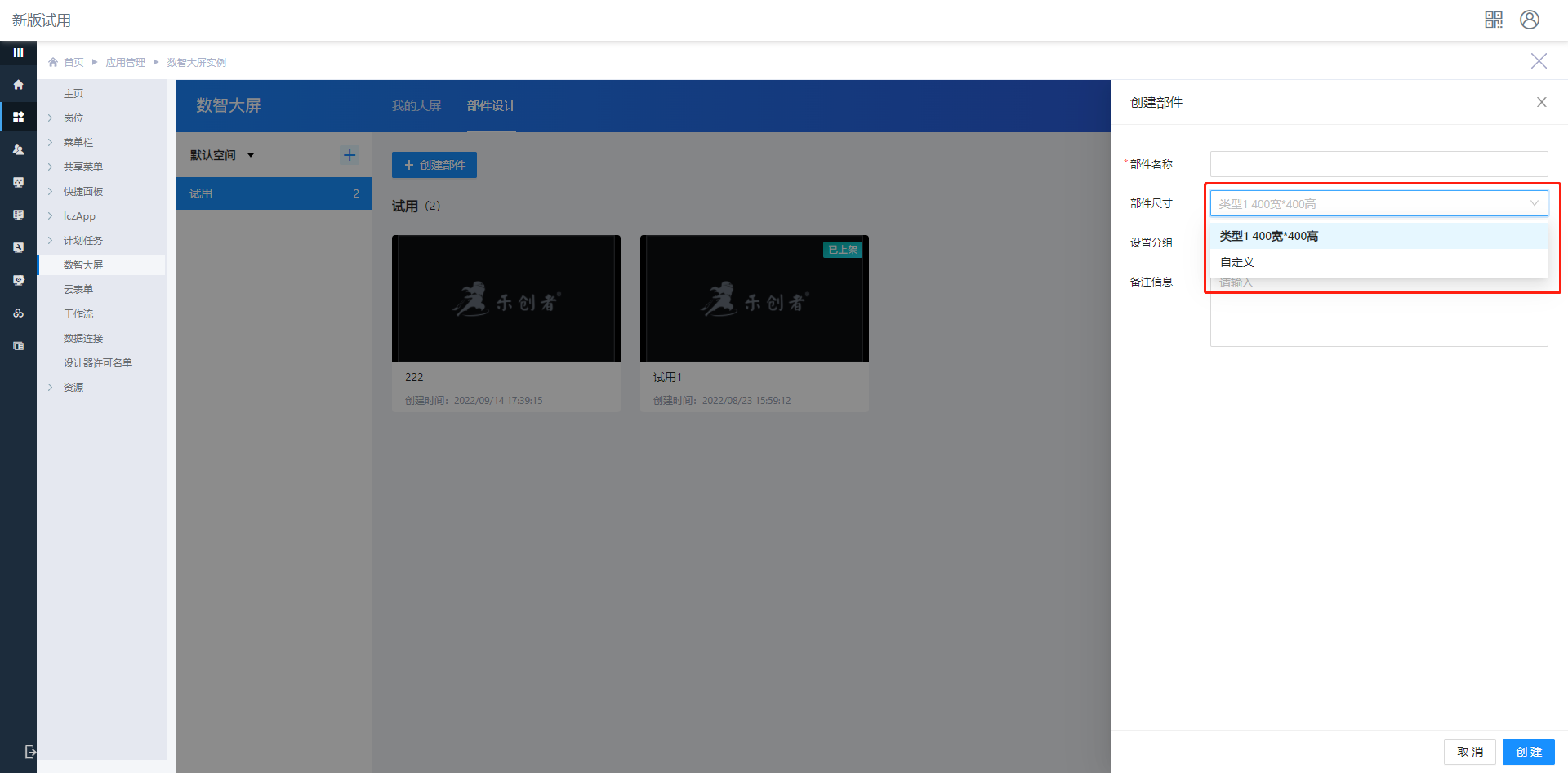Toggle the sidebar collapse icon at top
The image size is (1568, 773).
pos(18,52)
